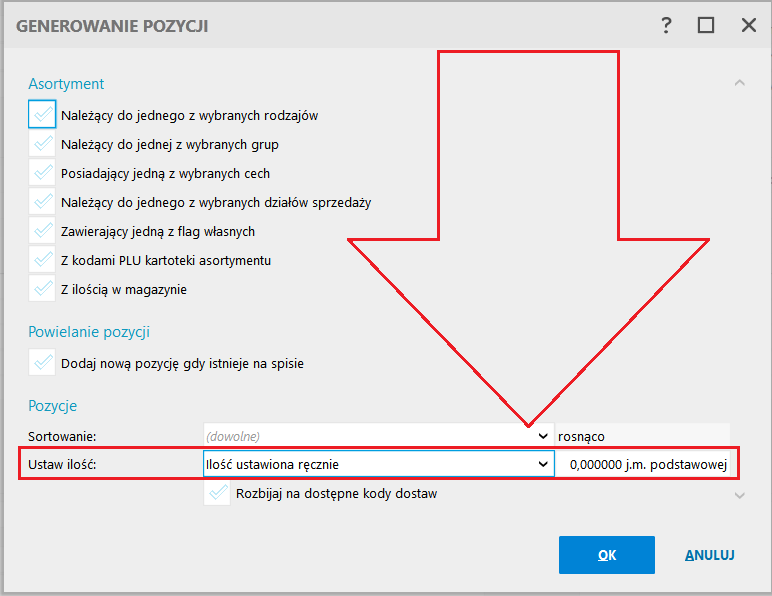Click the ANULUJ button
This screenshot has height=596, width=772.
coord(710,555)
